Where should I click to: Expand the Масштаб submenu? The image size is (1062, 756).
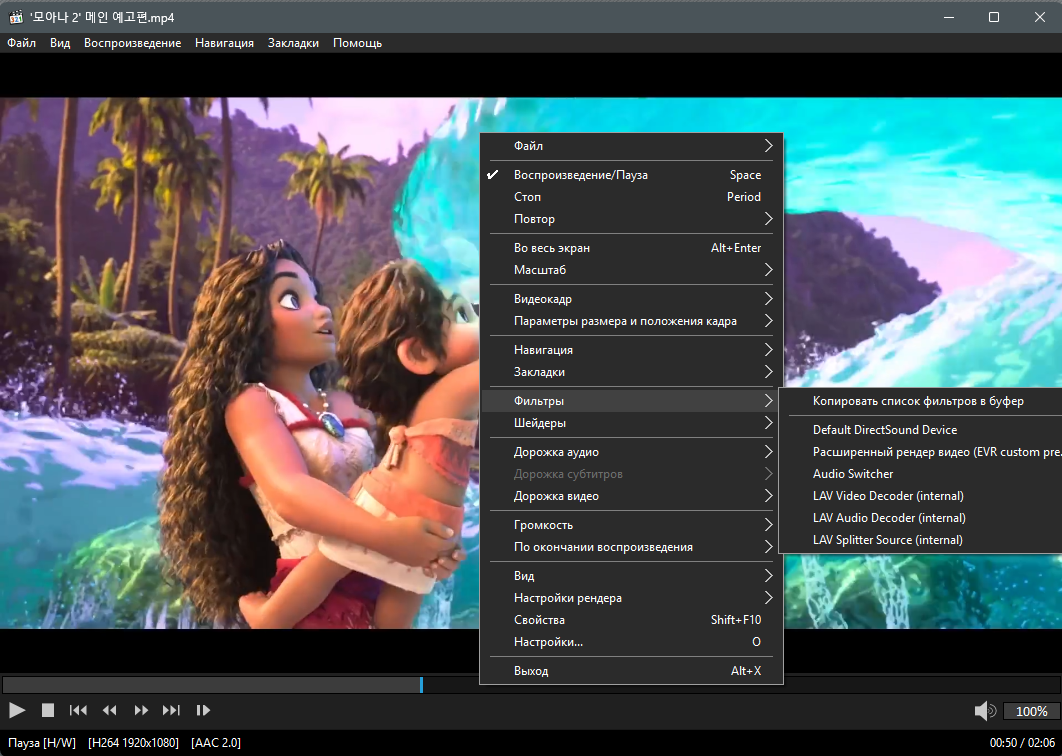[x=631, y=270]
